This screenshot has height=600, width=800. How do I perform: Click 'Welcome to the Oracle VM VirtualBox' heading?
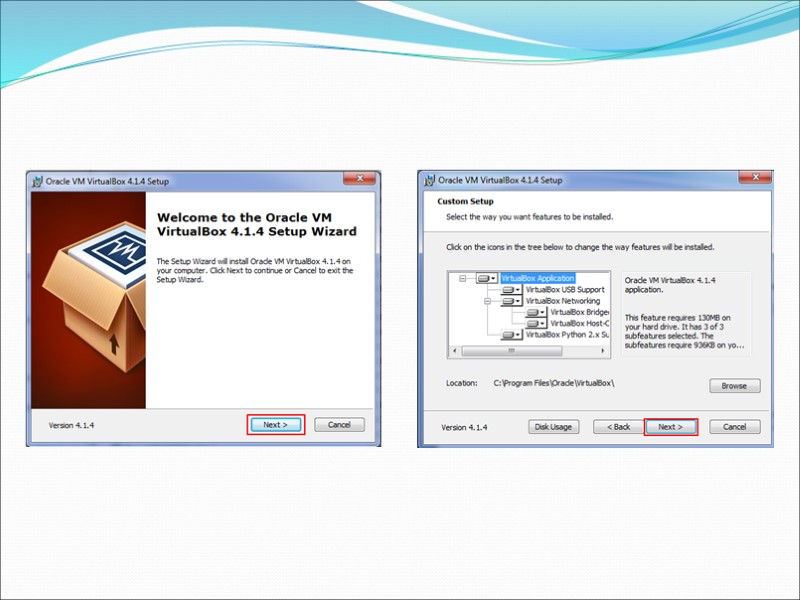(x=257, y=224)
